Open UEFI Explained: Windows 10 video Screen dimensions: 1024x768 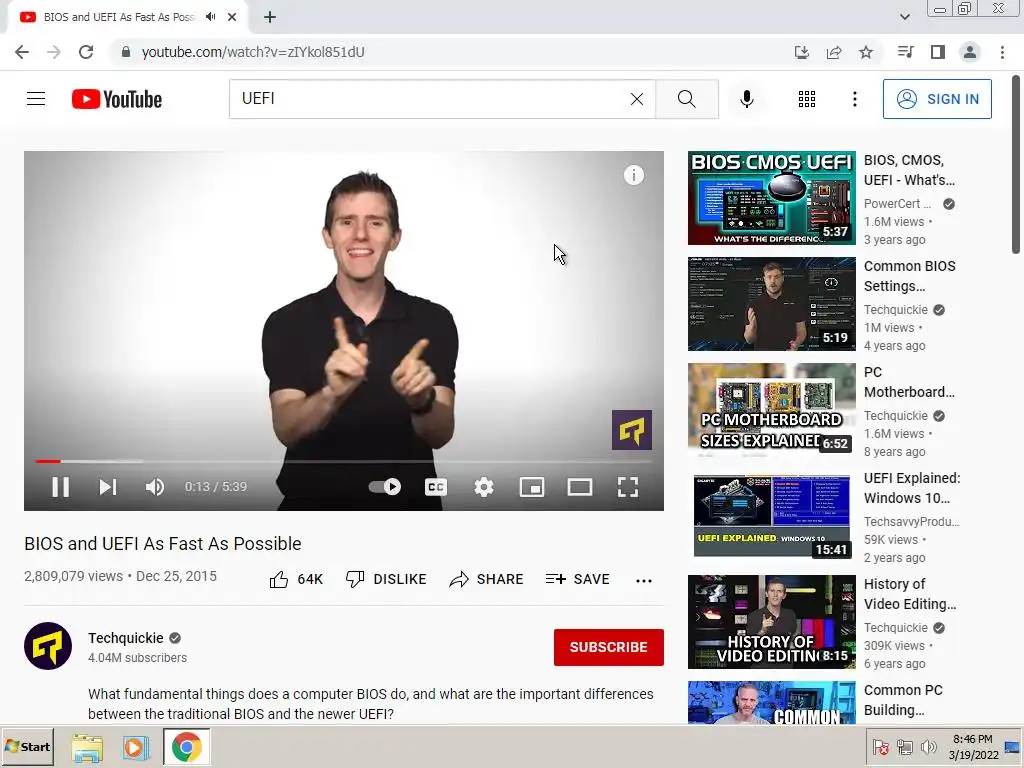click(x=912, y=488)
